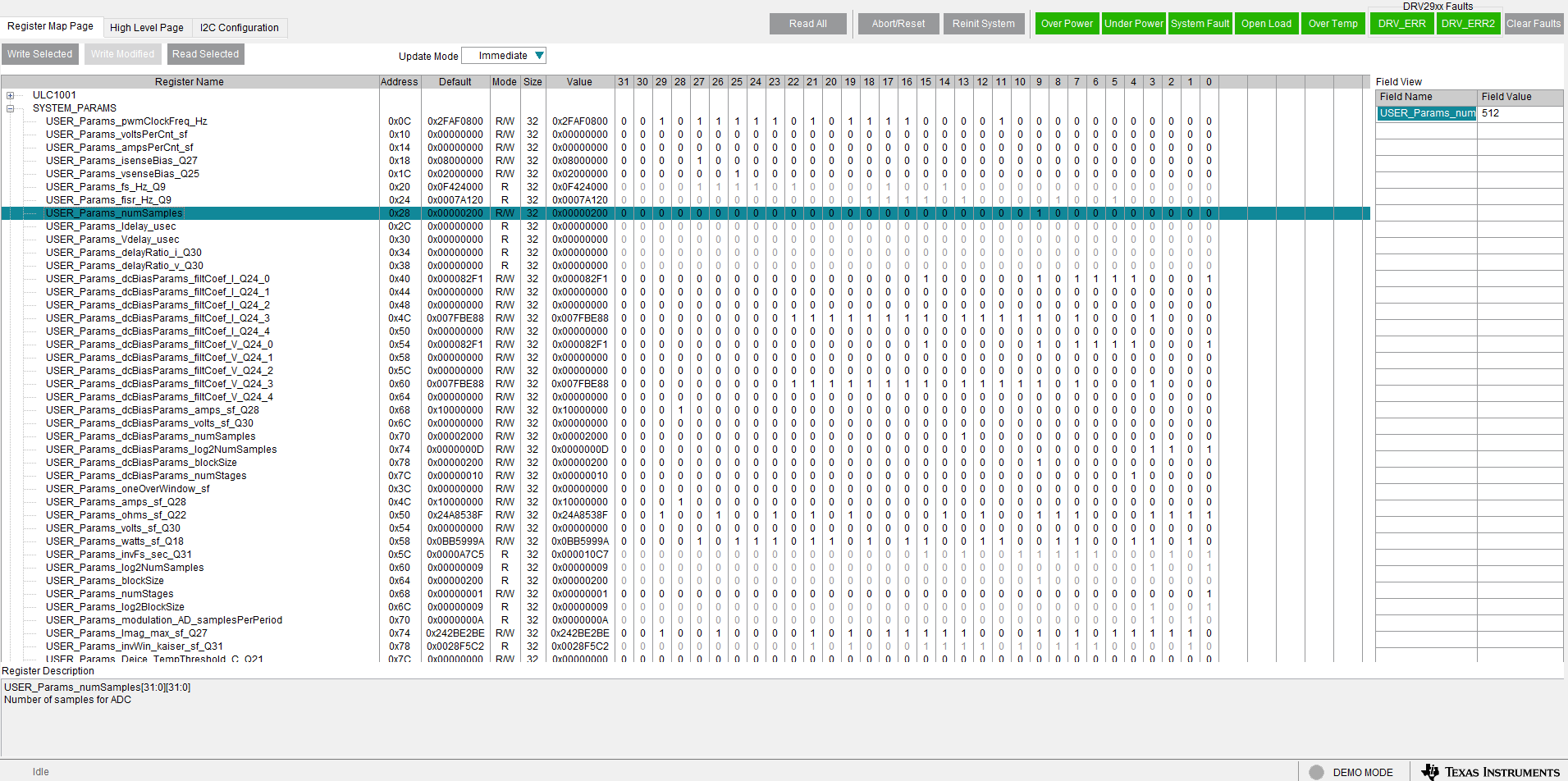
Task: Toggle the DRV_ERR fault indicator
Action: [1401, 23]
